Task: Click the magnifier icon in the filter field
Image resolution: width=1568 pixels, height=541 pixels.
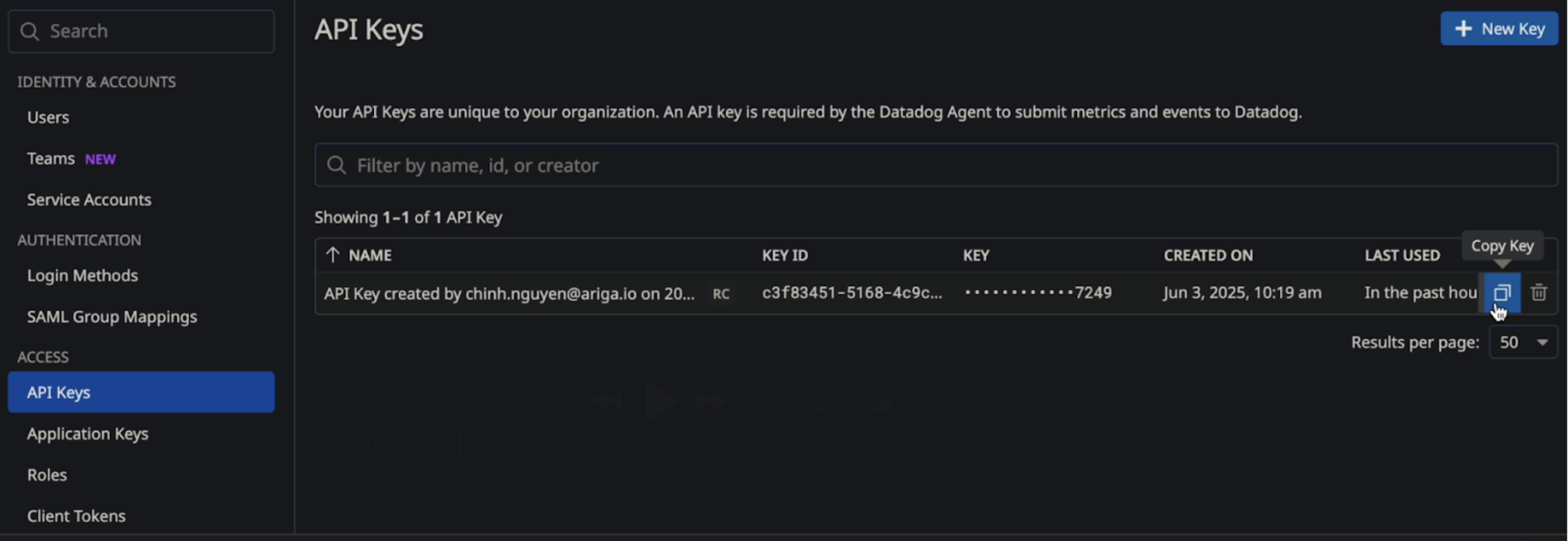Action: 336,165
